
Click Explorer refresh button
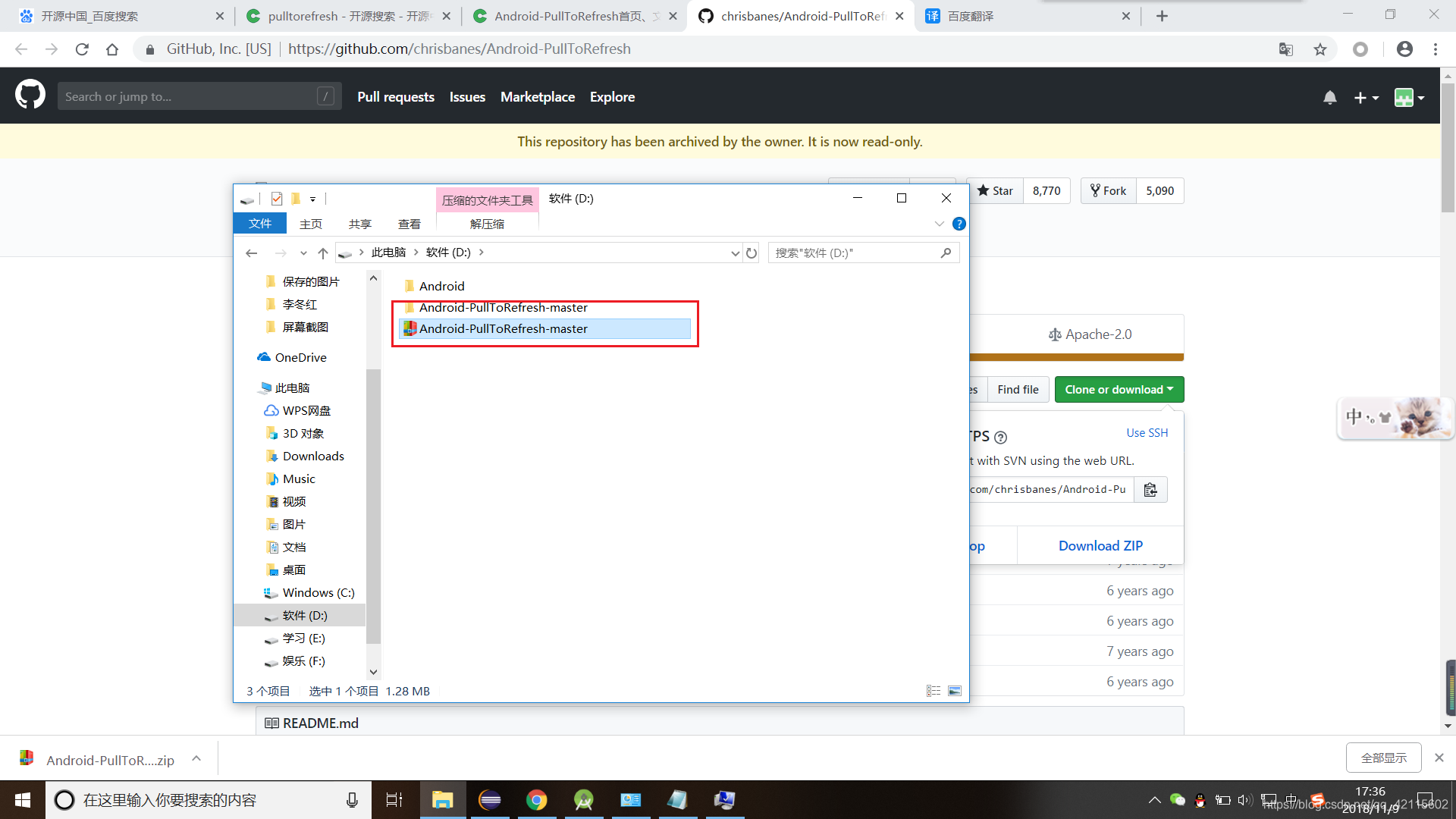click(x=752, y=253)
